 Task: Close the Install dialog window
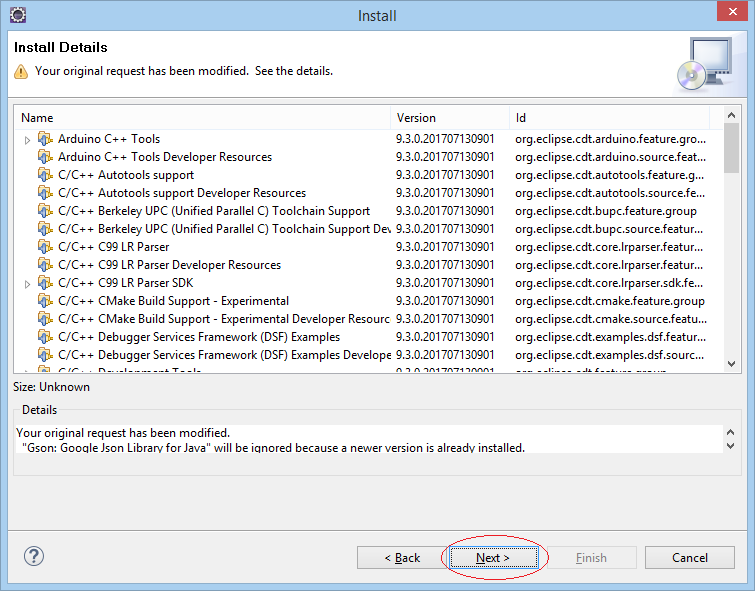coord(732,12)
